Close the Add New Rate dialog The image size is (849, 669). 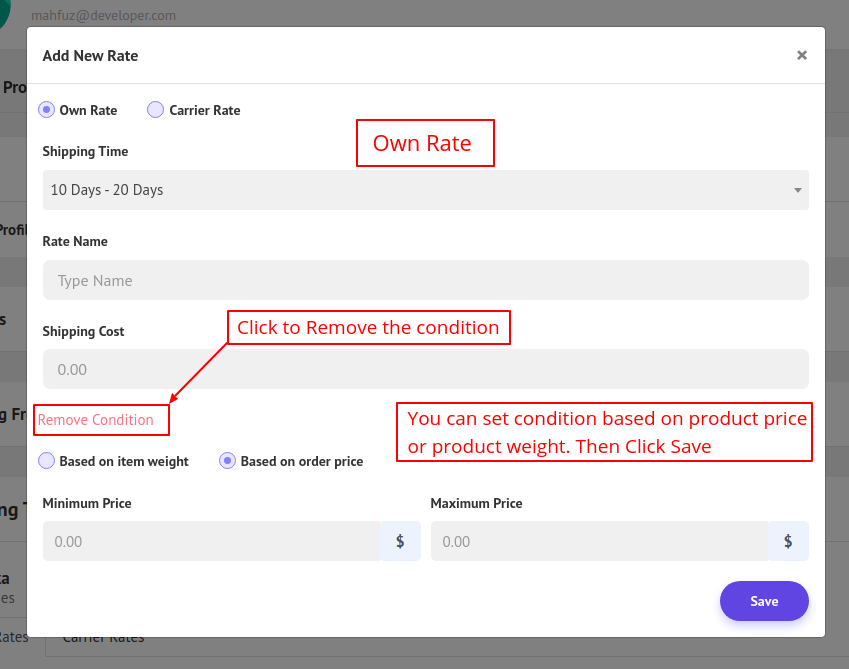[x=801, y=56]
